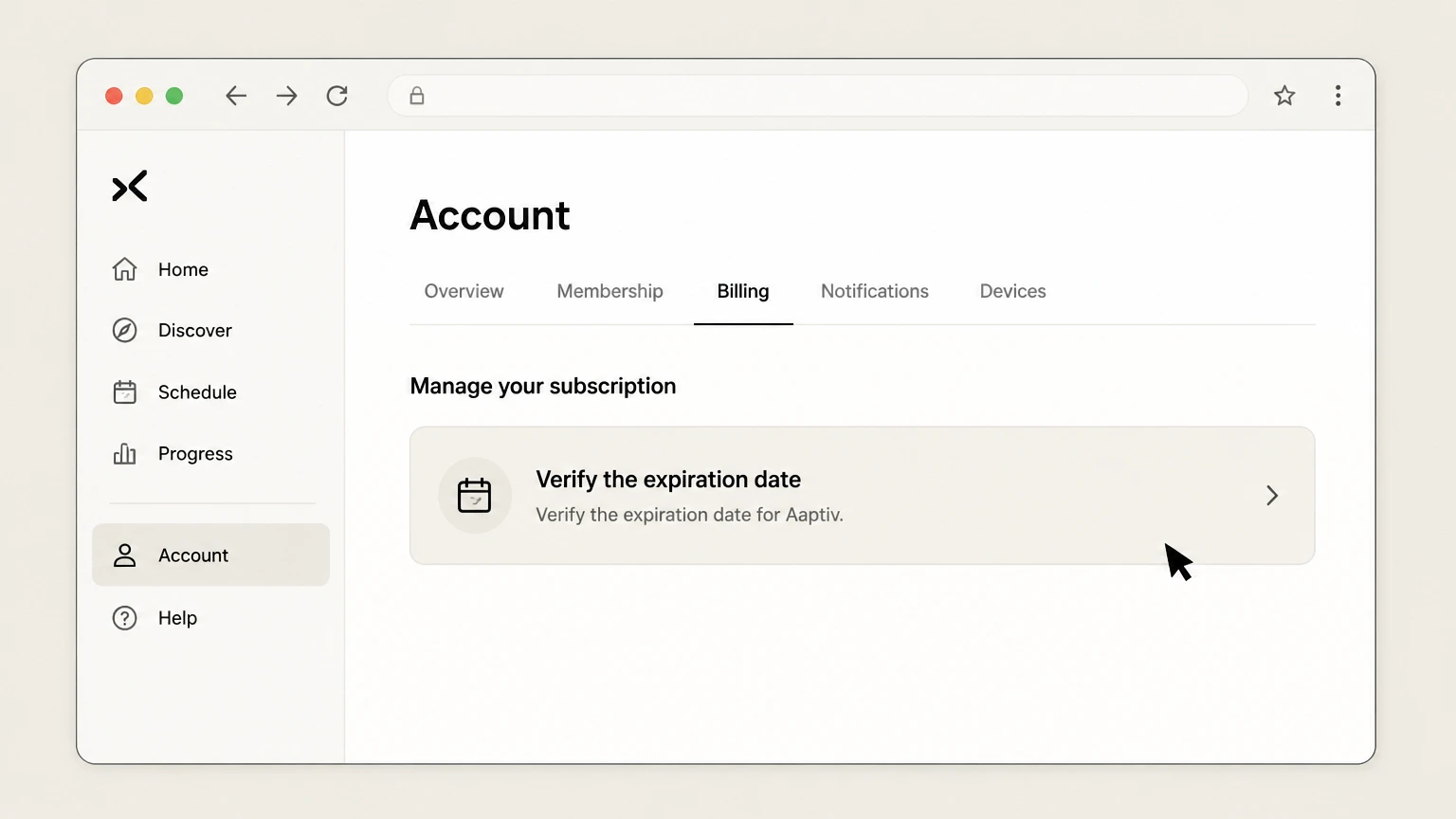Expand the Verify the expiration date chevron
This screenshot has width=1456, height=819.
(1272, 496)
